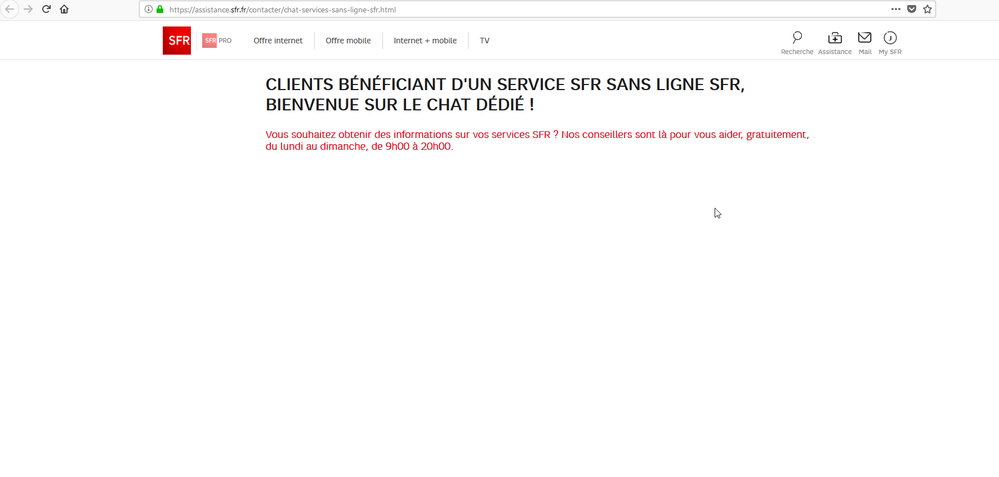Switch to the SFR PRO site
The width and height of the screenshot is (999, 477).
[x=217, y=41]
